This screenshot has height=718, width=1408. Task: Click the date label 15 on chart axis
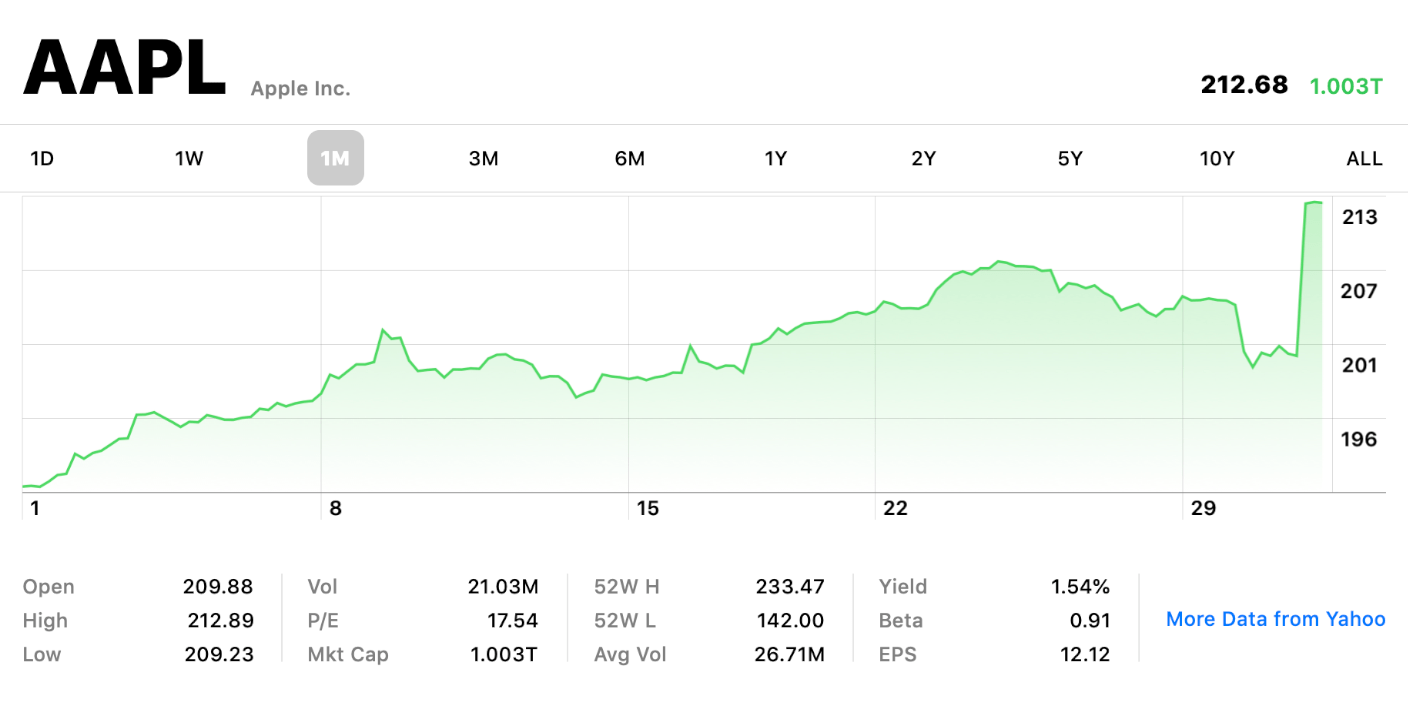647,508
